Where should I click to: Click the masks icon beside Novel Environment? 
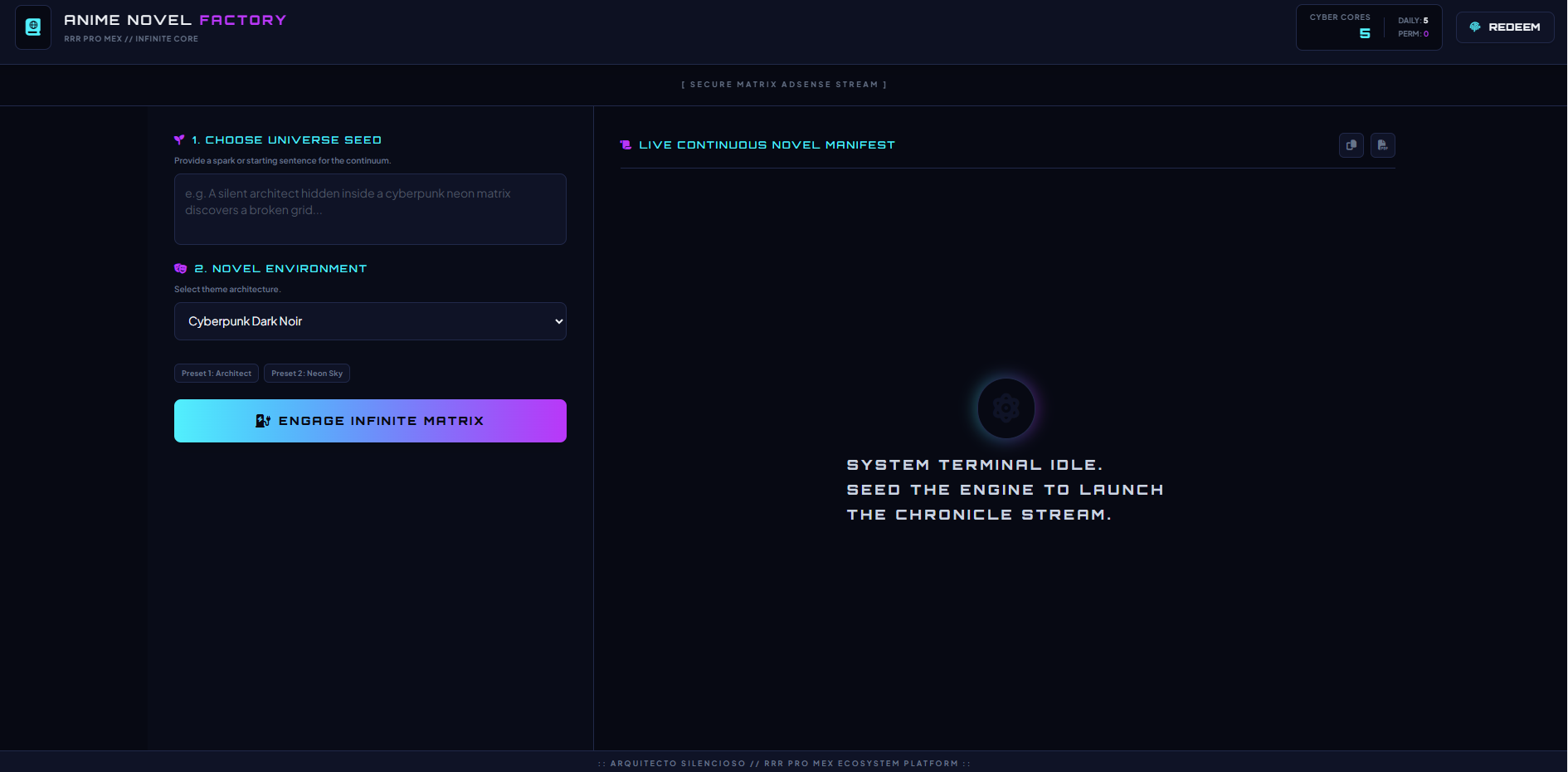180,269
